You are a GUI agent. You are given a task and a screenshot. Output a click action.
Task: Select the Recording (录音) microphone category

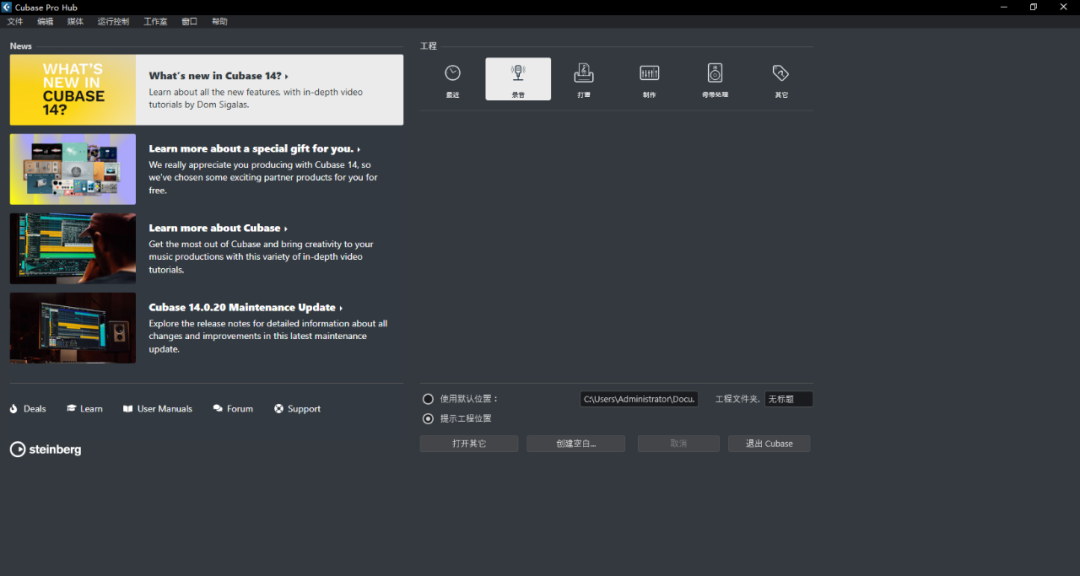(518, 79)
